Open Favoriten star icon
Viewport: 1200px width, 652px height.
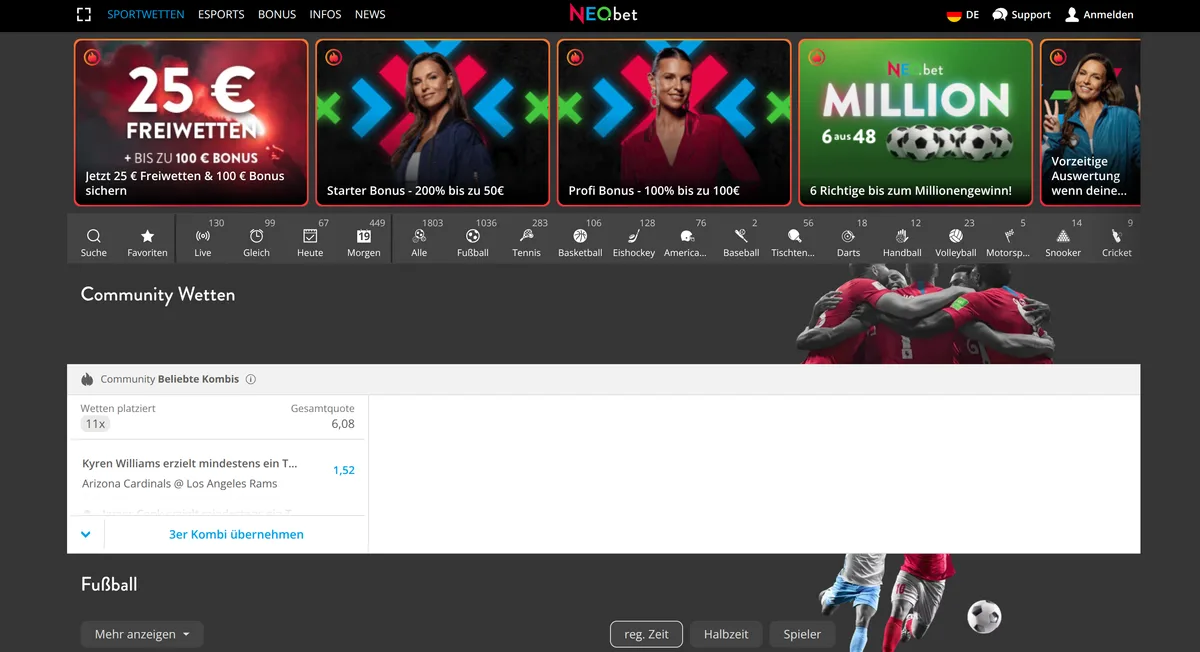[147, 237]
